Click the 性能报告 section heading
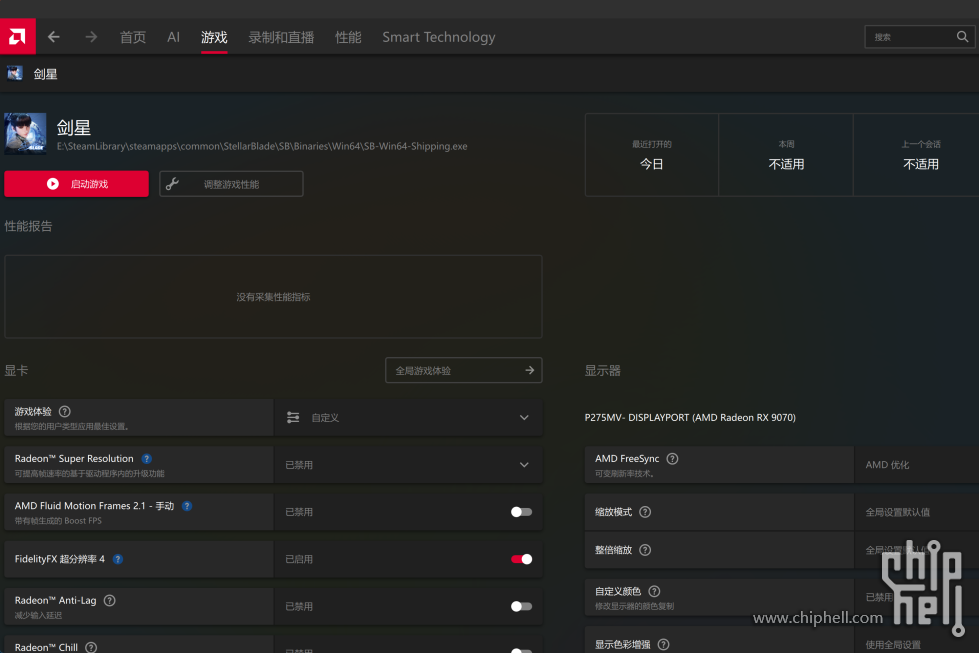This screenshot has height=653, width=979. pyautogui.click(x=29, y=226)
